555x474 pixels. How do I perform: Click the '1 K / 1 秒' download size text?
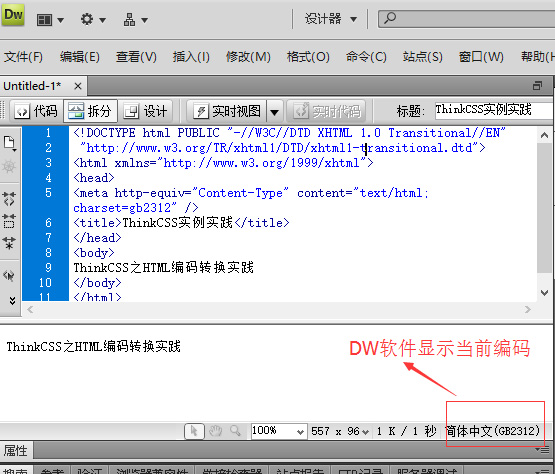[x=406, y=431]
